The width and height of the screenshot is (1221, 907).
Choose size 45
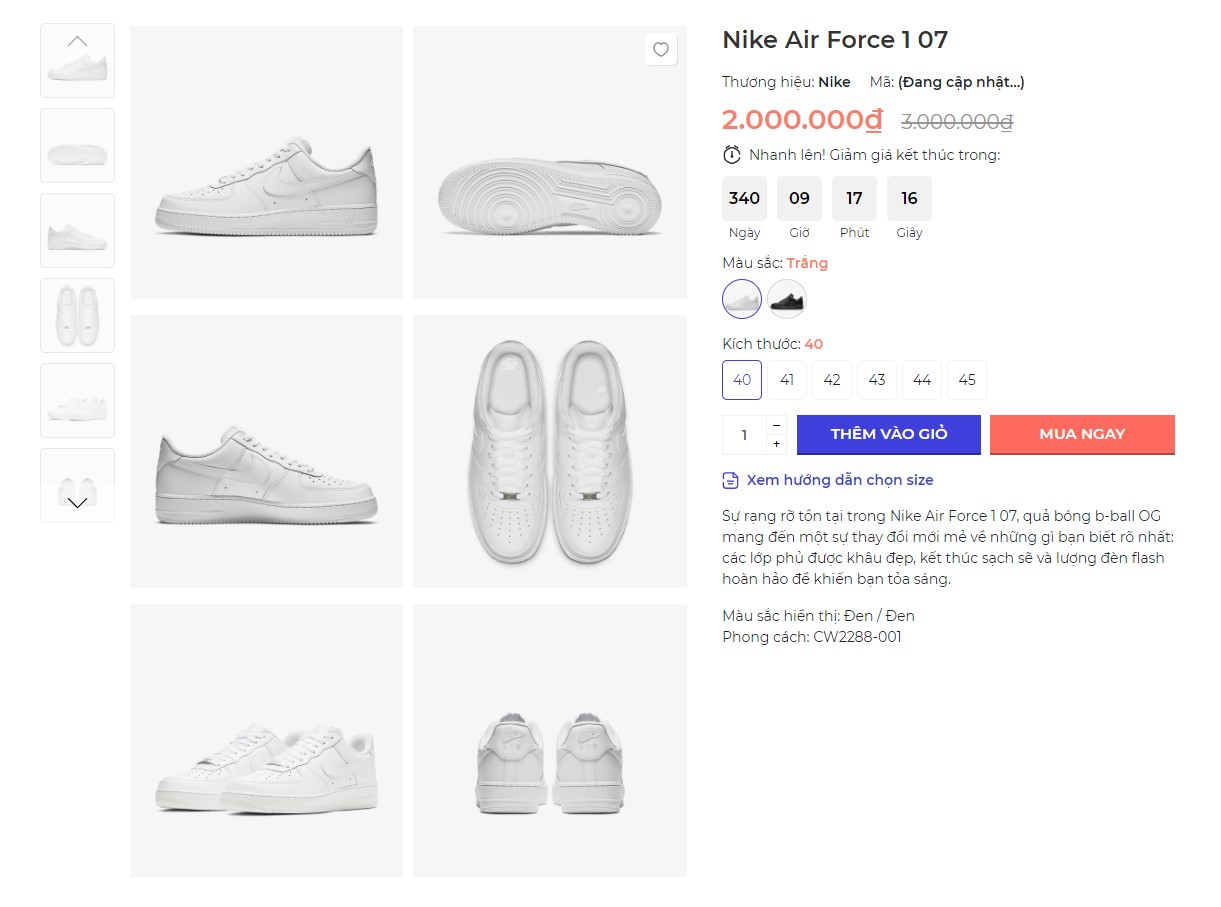tap(967, 380)
